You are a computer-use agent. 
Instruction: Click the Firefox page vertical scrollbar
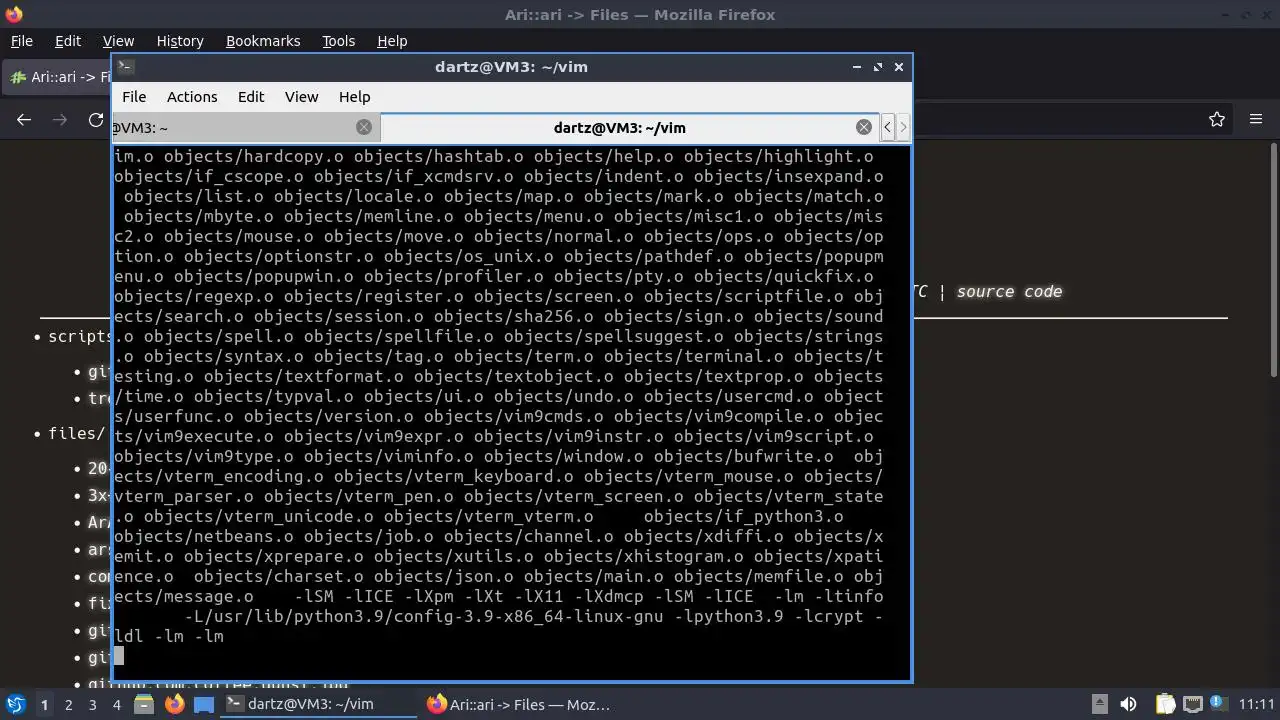(x=1273, y=260)
